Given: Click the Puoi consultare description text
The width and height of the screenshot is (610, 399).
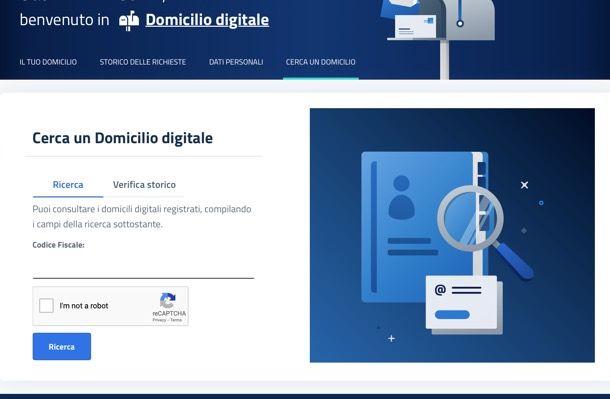Looking at the screenshot, I should (x=142, y=217).
